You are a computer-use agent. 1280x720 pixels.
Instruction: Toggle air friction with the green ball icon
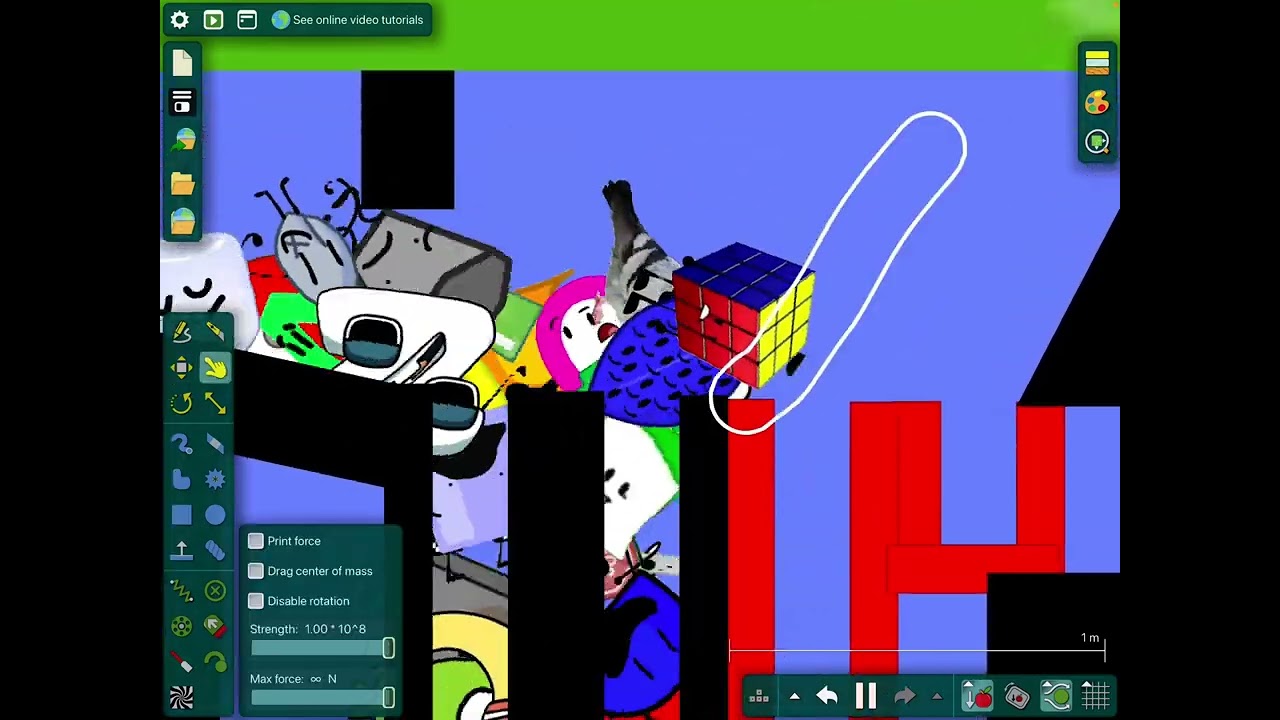pos(1057,696)
